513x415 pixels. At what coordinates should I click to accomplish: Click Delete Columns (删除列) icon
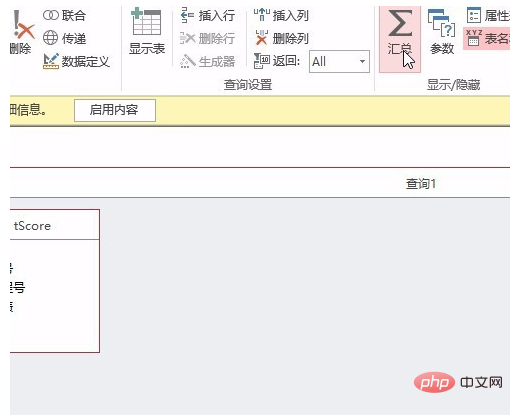[262, 38]
